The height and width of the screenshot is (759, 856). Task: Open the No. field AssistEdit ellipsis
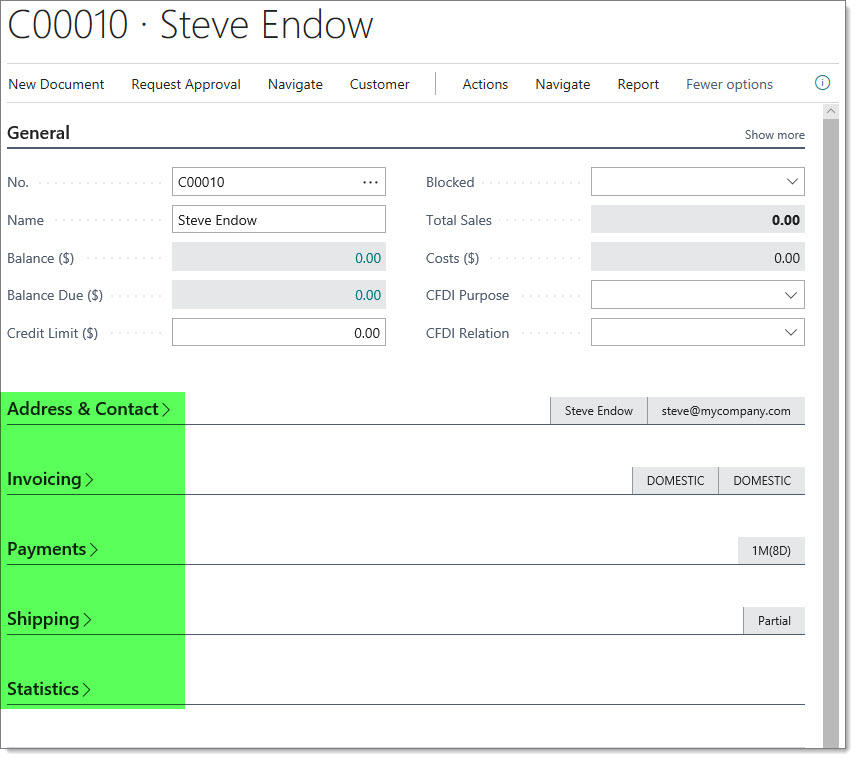(371, 181)
